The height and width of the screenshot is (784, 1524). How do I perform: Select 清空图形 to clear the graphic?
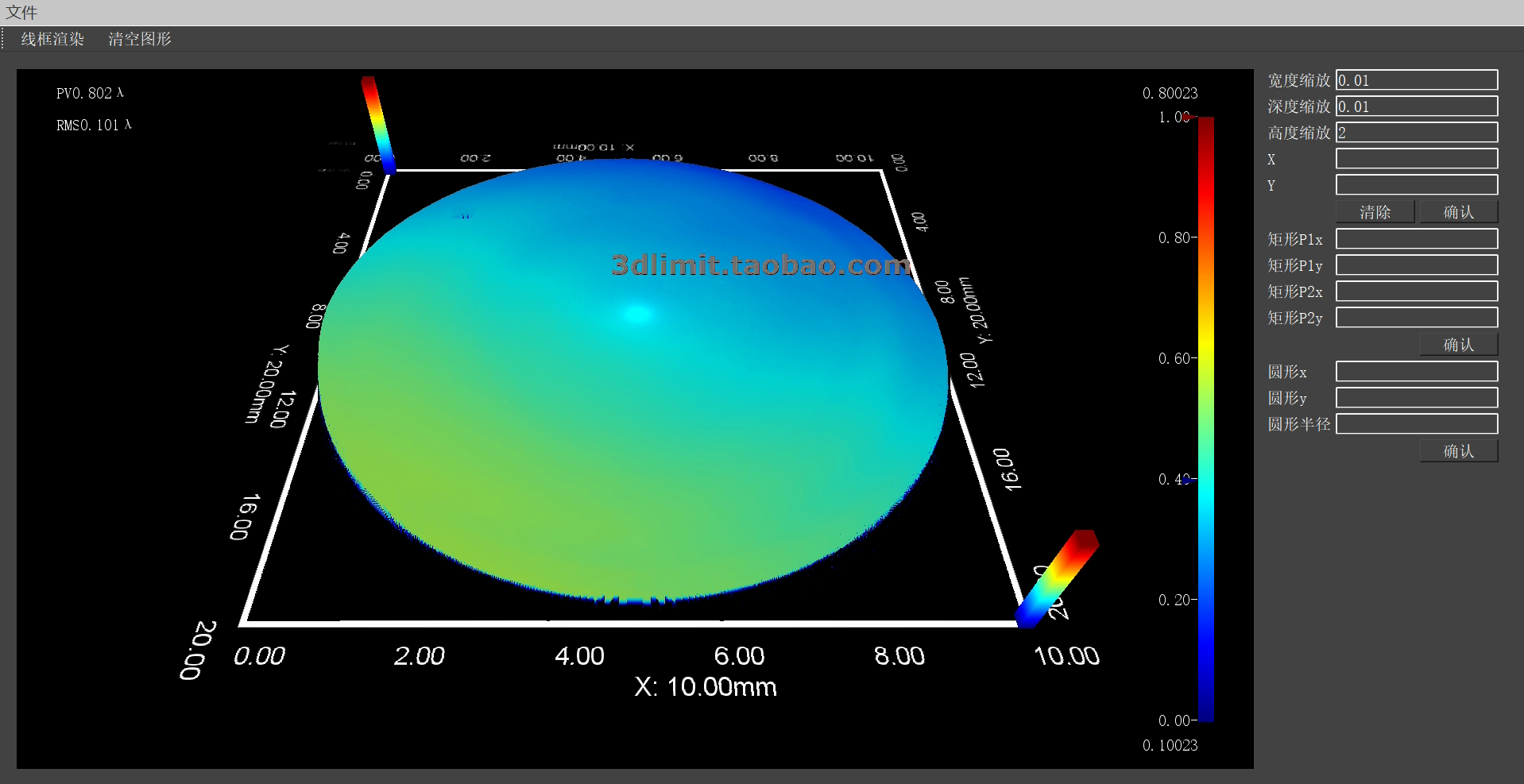coord(140,39)
